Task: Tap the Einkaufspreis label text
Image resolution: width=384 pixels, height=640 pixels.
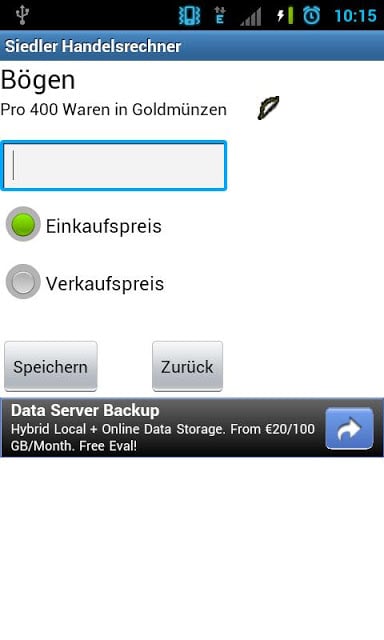Action: [104, 227]
